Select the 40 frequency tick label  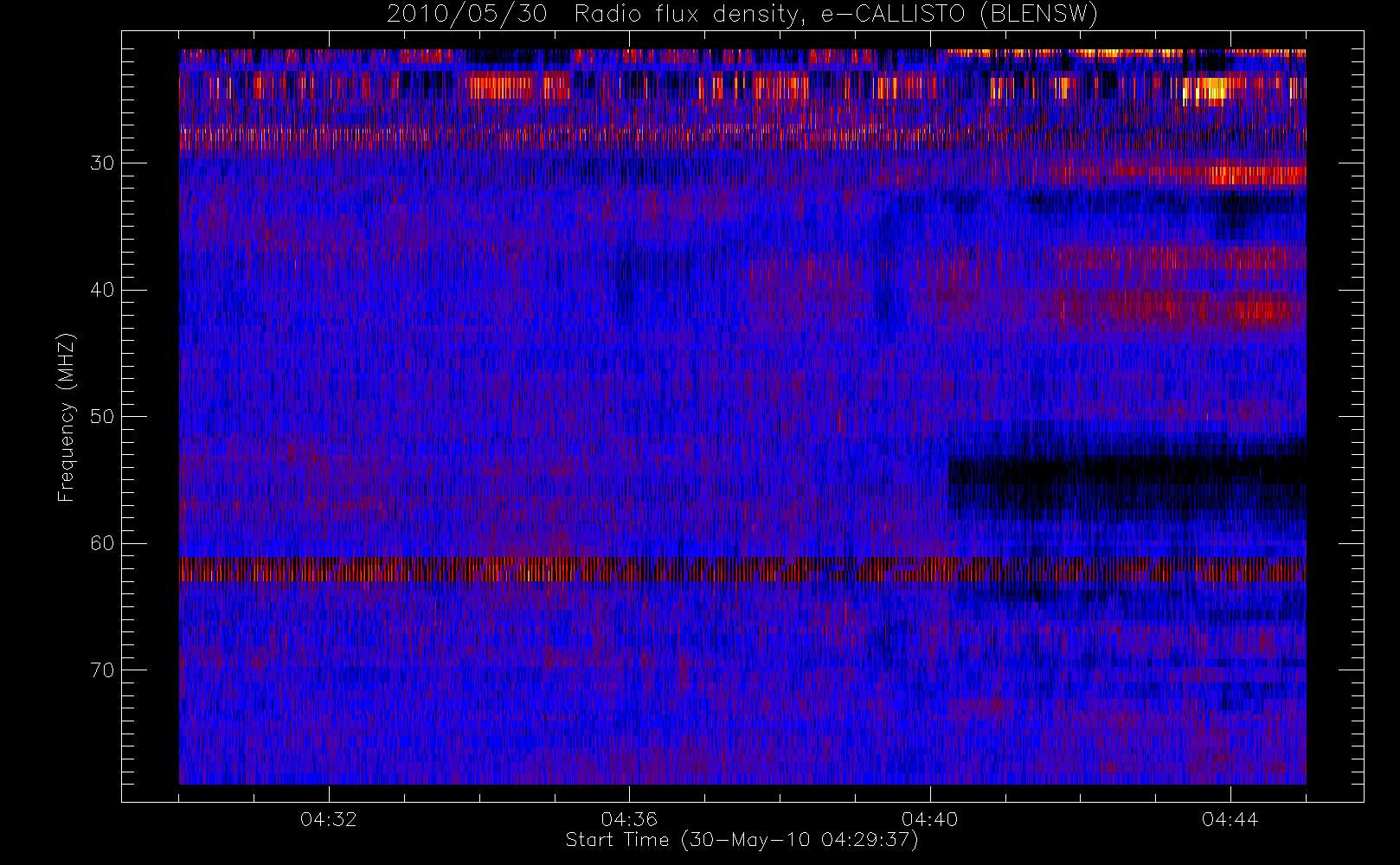(x=102, y=290)
